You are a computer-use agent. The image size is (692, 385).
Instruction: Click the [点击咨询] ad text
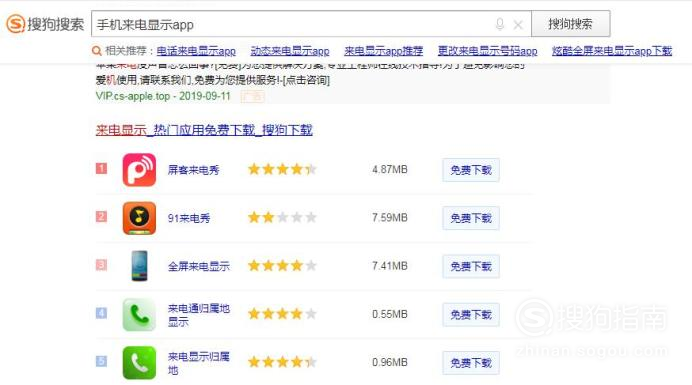[x=306, y=80]
